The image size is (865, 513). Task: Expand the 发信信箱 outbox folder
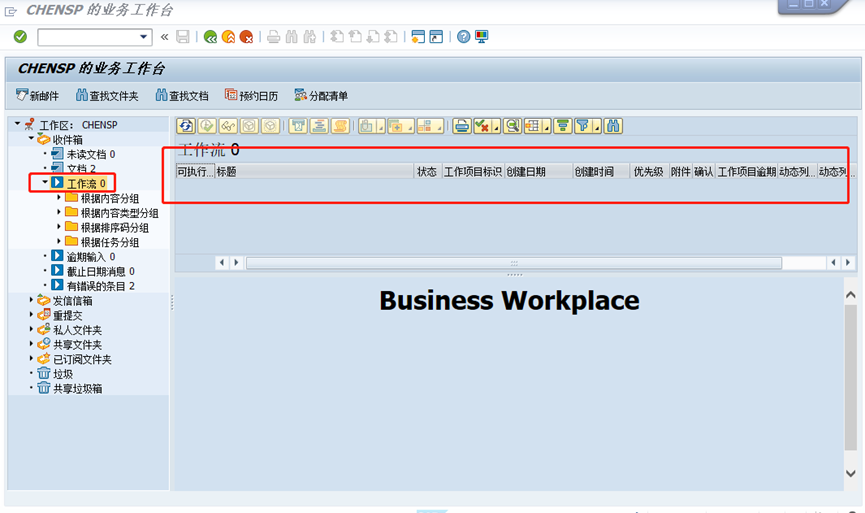click(x=31, y=300)
